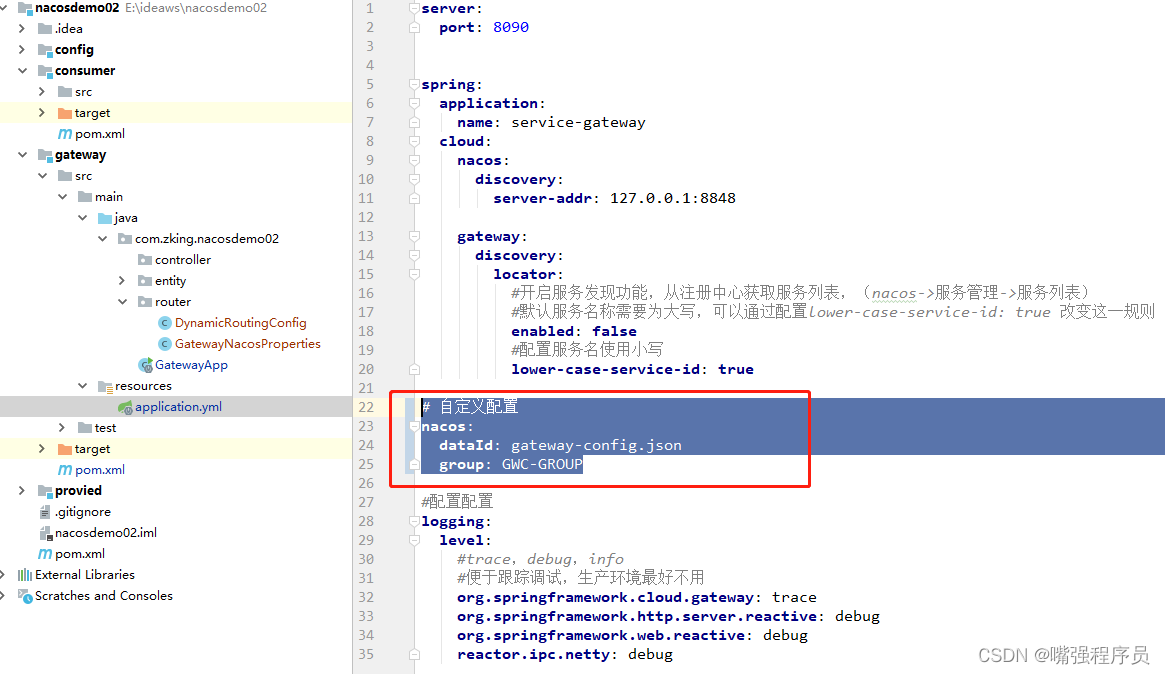Select the .idea folder icon
The width and height of the screenshot is (1165, 674).
(x=45, y=29)
